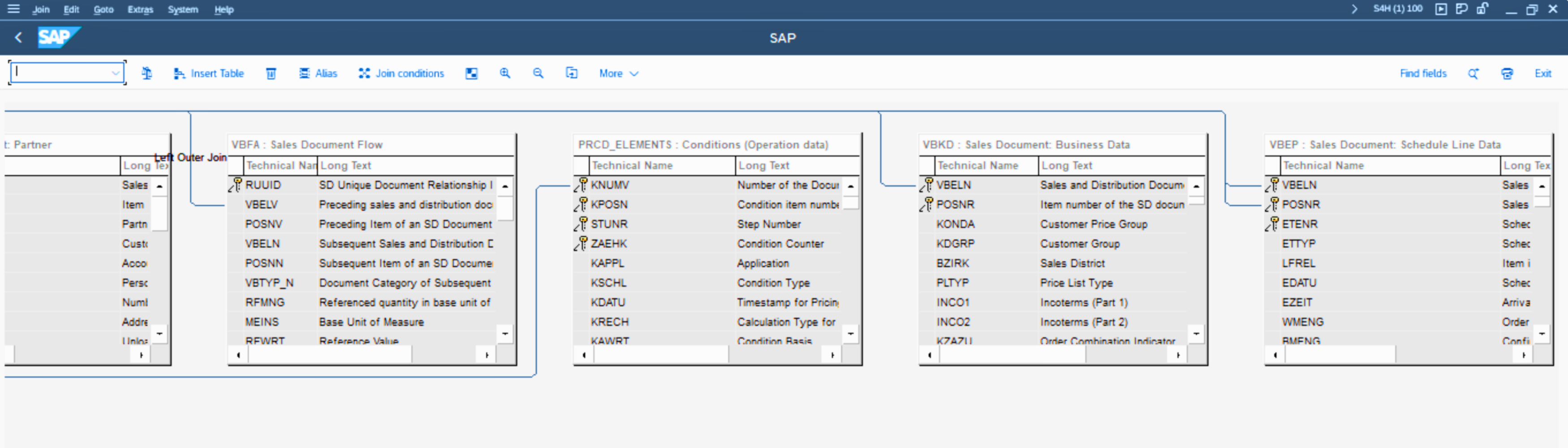
Task: Click the delete table trash icon
Action: [x=271, y=73]
